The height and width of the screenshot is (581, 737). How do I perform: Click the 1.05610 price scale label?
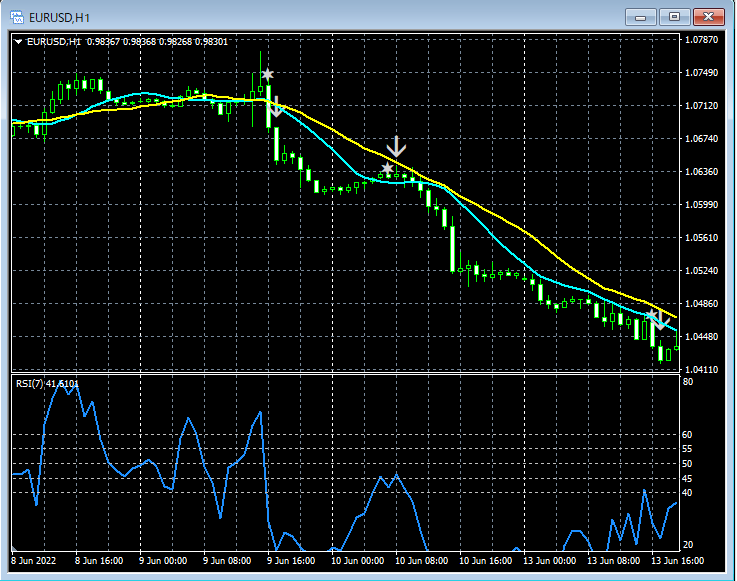pyautogui.click(x=702, y=237)
